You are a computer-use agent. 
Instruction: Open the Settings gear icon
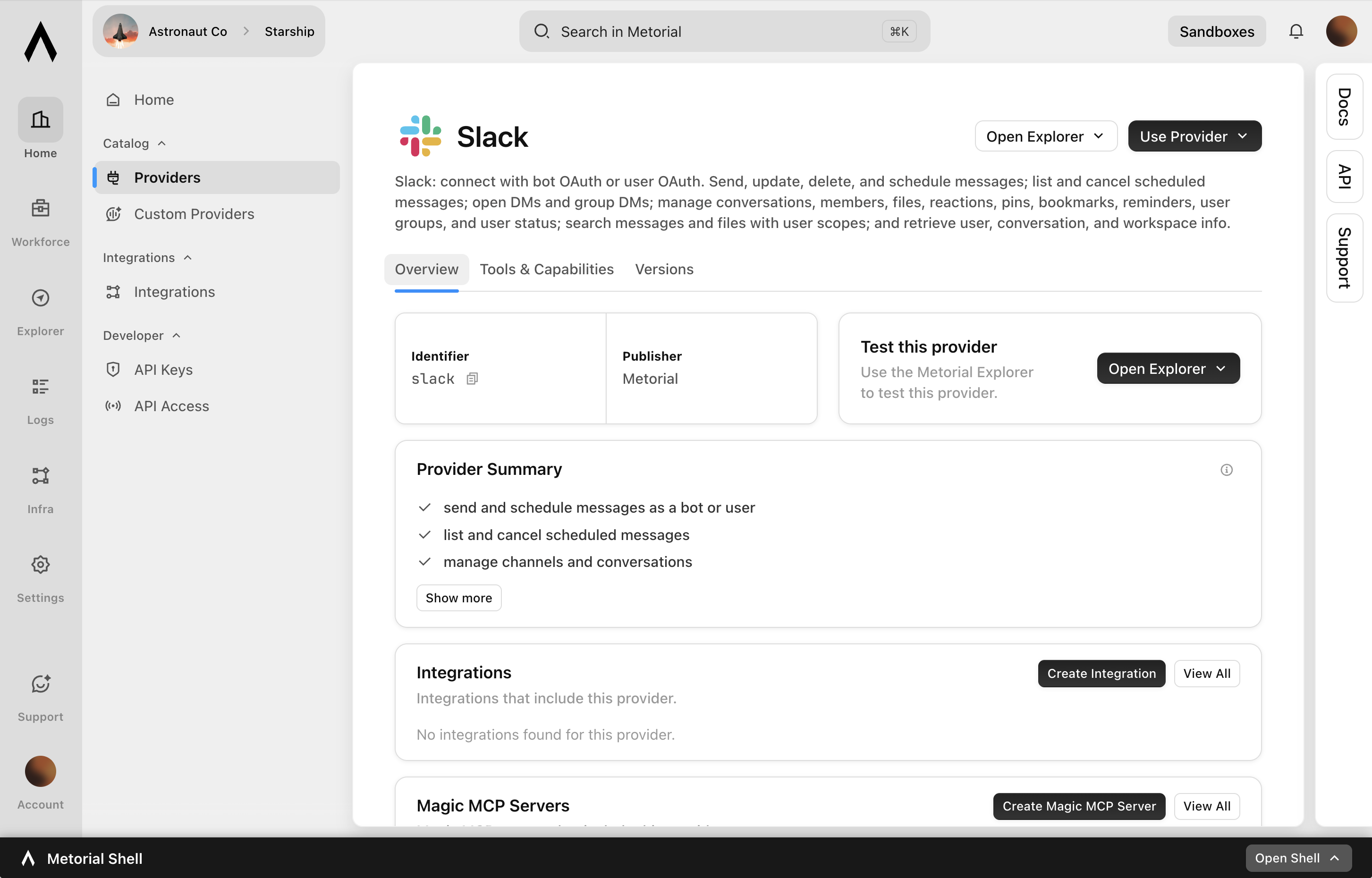click(41, 565)
